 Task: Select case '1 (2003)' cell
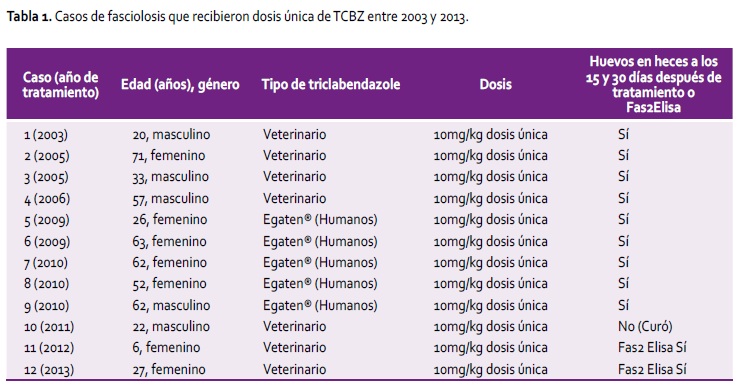(46, 135)
